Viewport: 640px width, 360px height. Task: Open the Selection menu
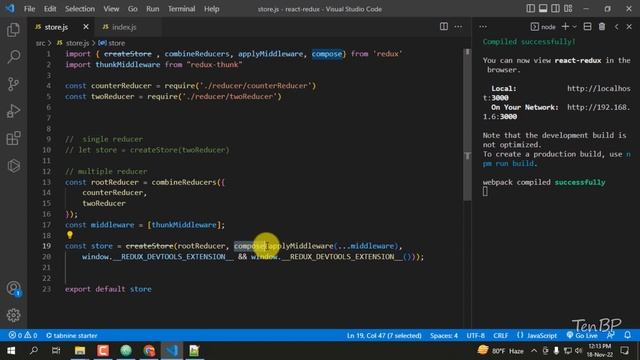coord(80,9)
